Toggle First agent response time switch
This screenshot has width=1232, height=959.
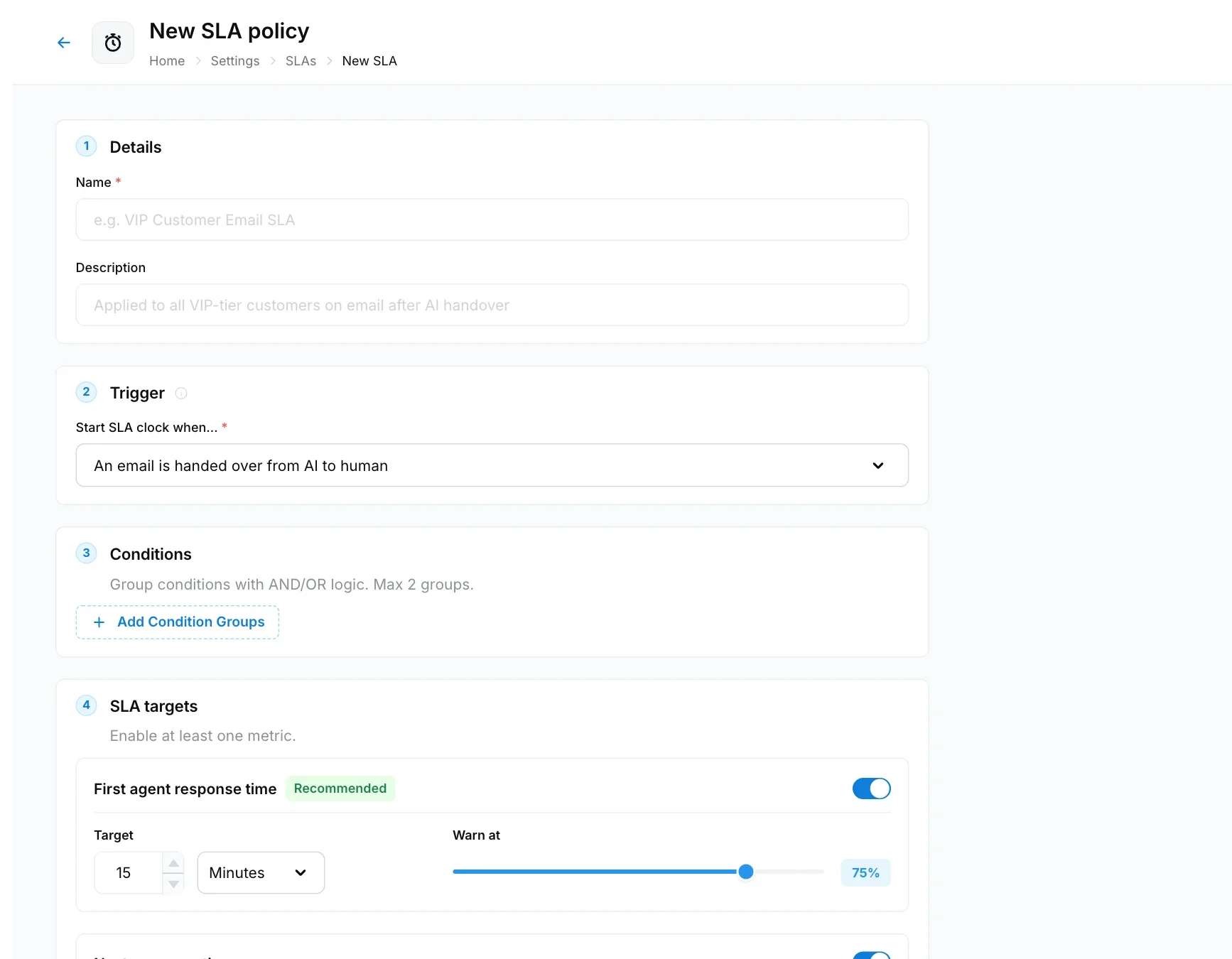pyautogui.click(x=871, y=789)
